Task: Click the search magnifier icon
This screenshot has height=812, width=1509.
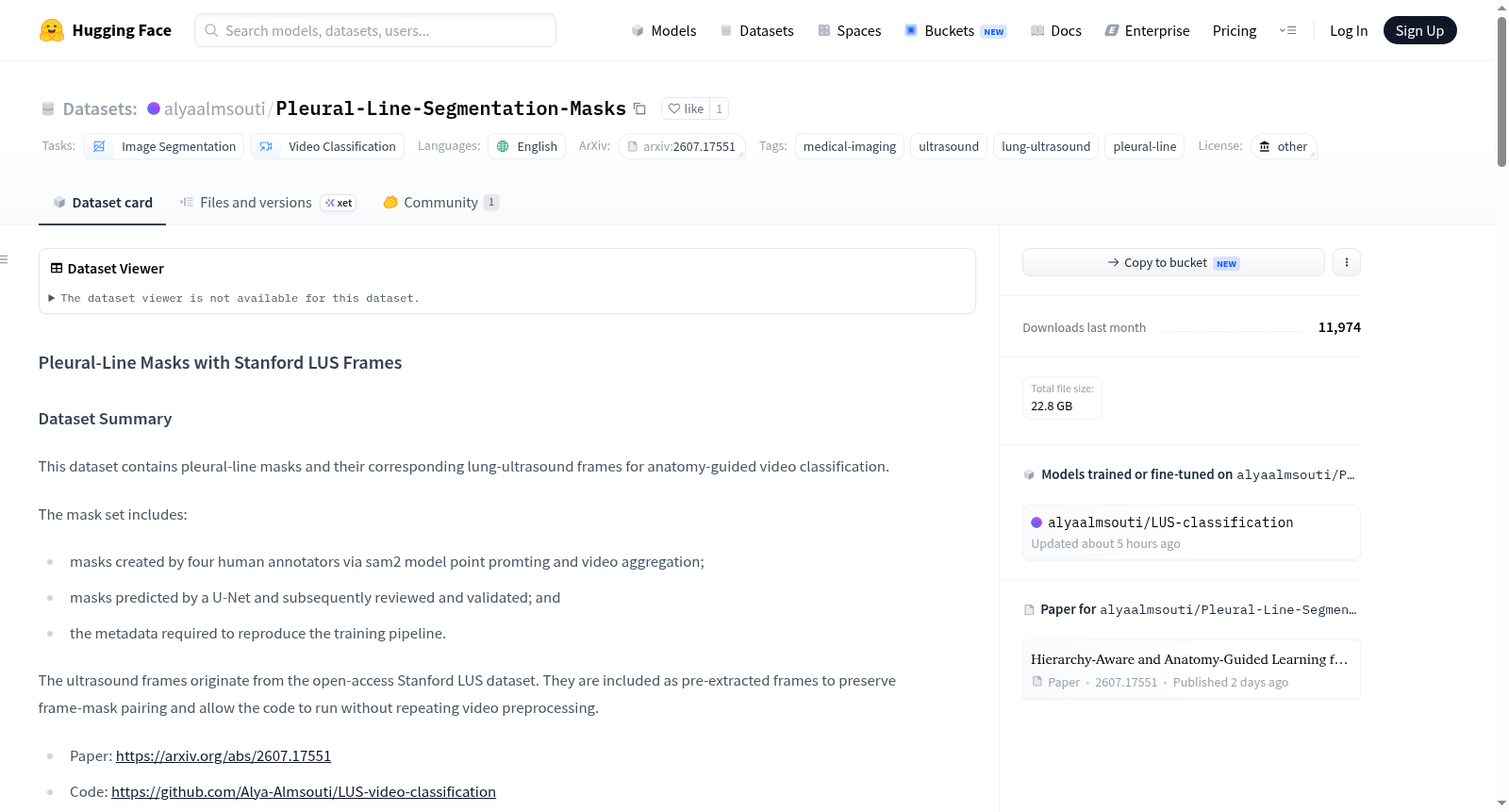Action: coord(211,30)
